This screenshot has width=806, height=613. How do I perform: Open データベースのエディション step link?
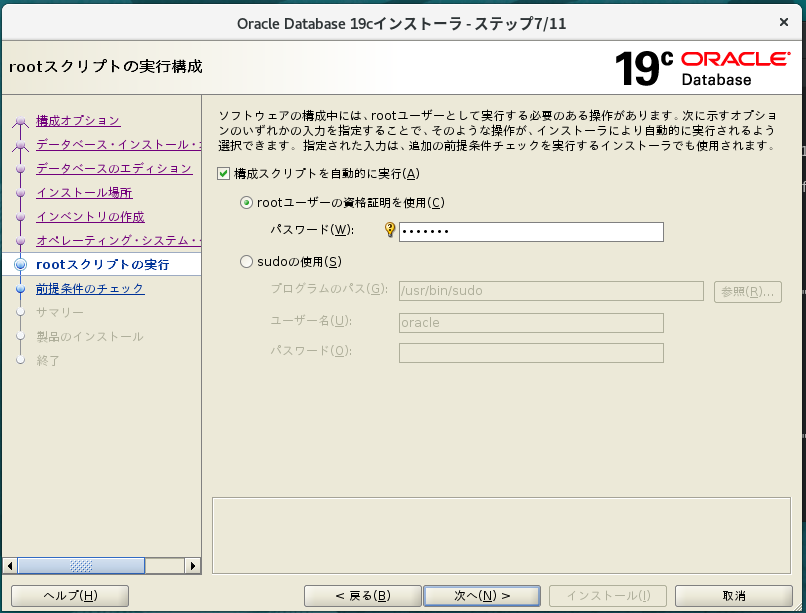click(114, 169)
